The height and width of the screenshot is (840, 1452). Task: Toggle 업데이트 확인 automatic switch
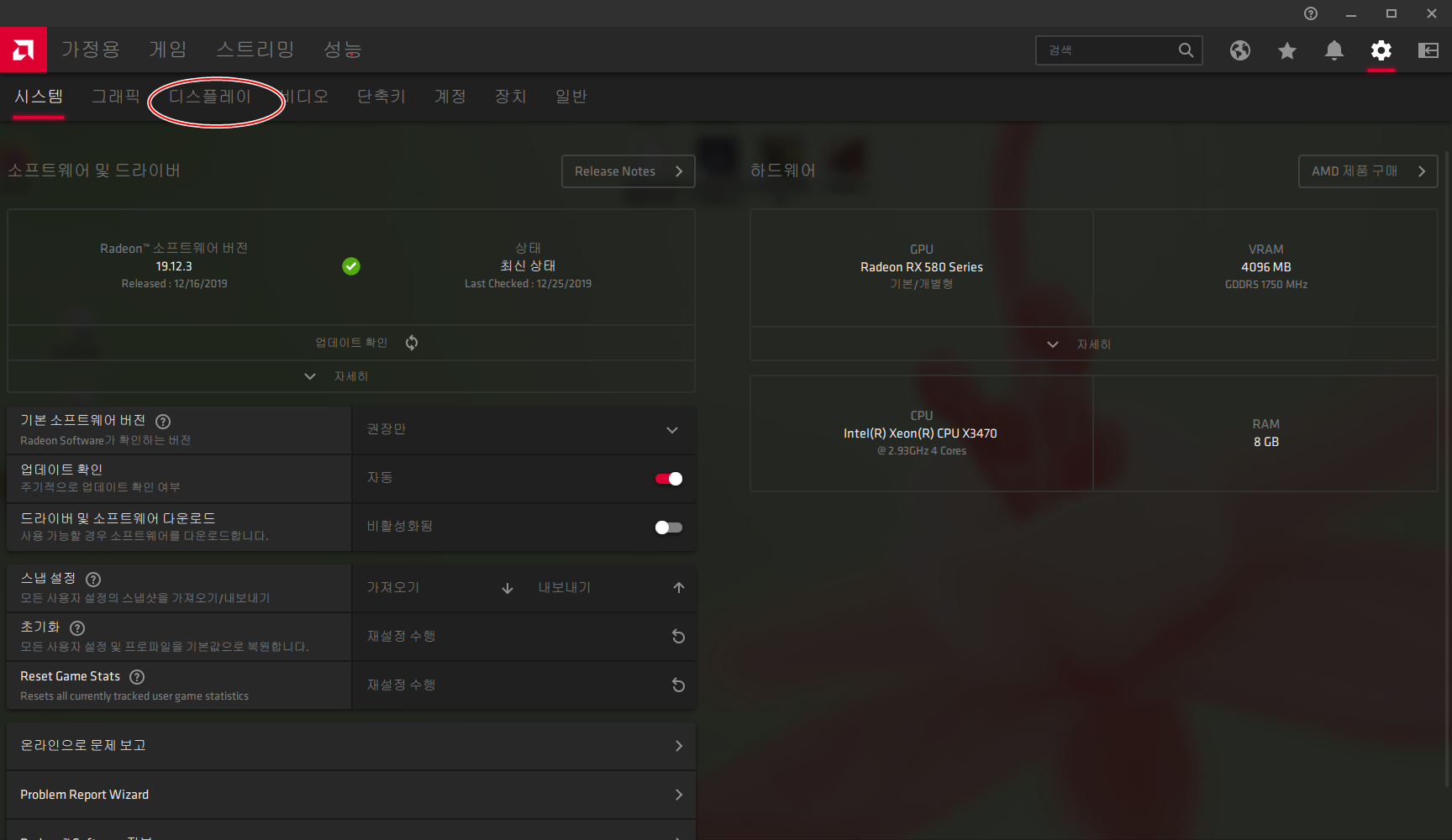[669, 479]
